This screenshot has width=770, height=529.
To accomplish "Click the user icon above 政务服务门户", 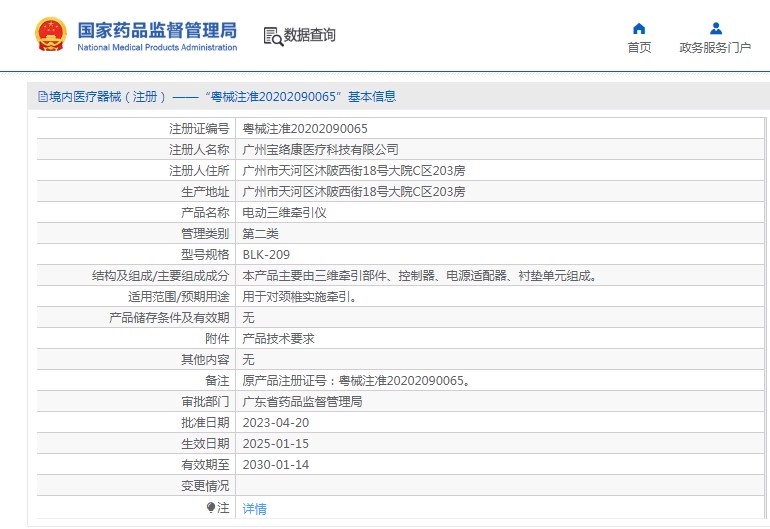I will pos(715,28).
